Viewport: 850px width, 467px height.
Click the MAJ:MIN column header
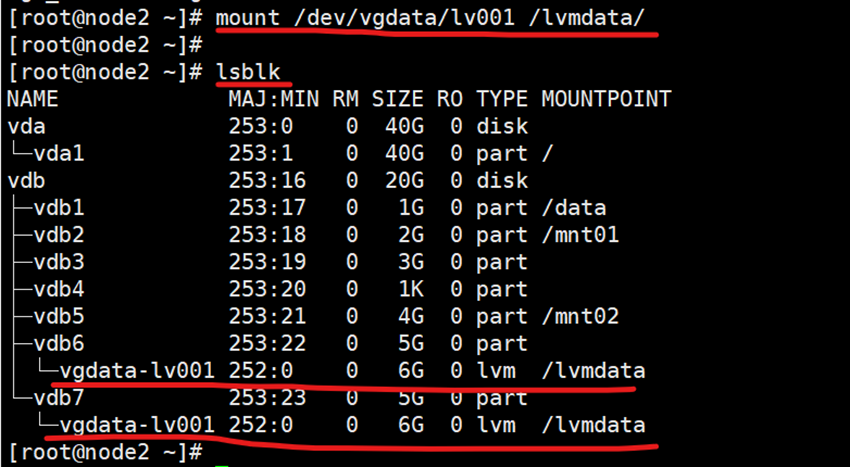pyautogui.click(x=273, y=99)
